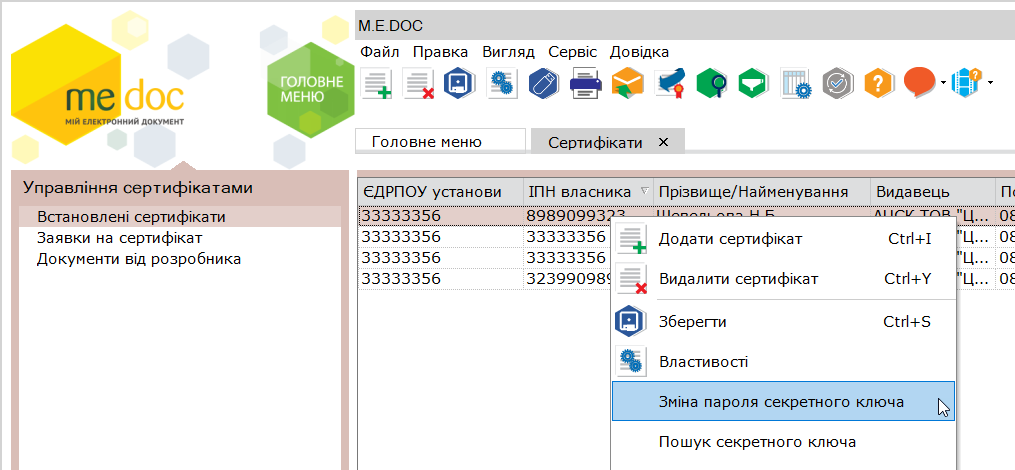This screenshot has width=1015, height=470.
Task: Click the USB flash drive toolbar icon
Action: tap(544, 84)
